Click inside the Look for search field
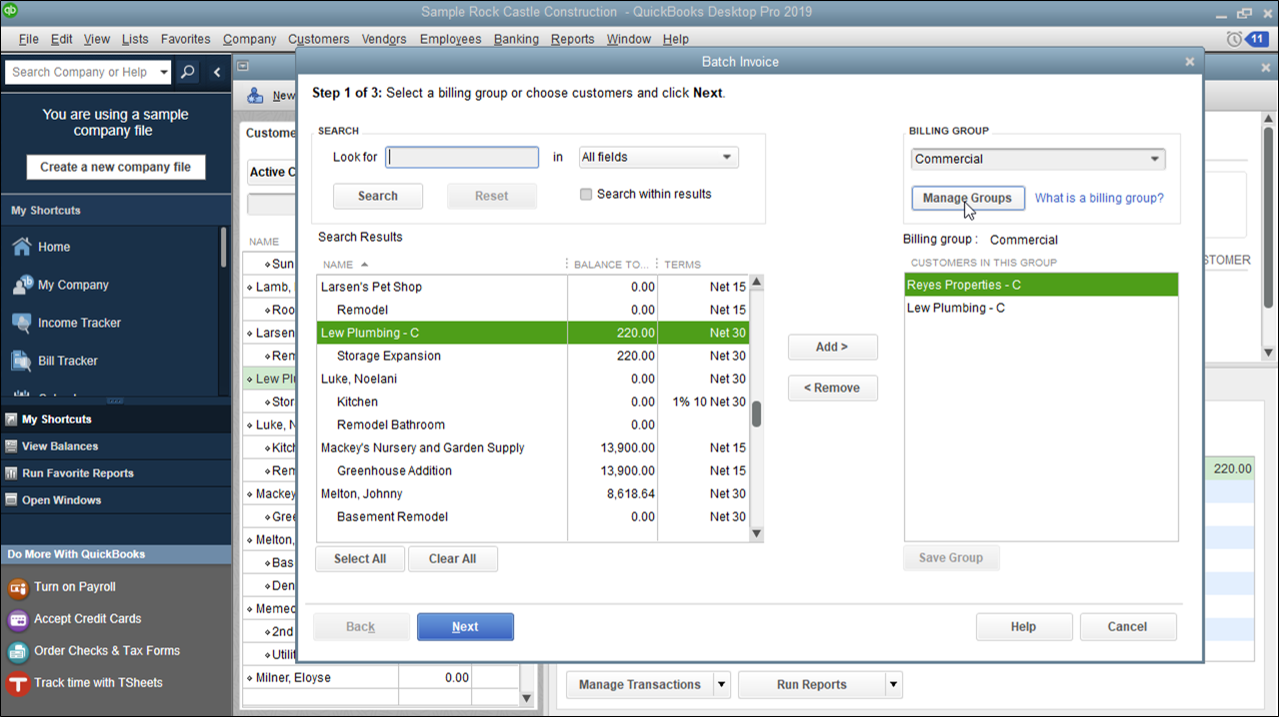This screenshot has height=717, width=1279. click(x=461, y=157)
